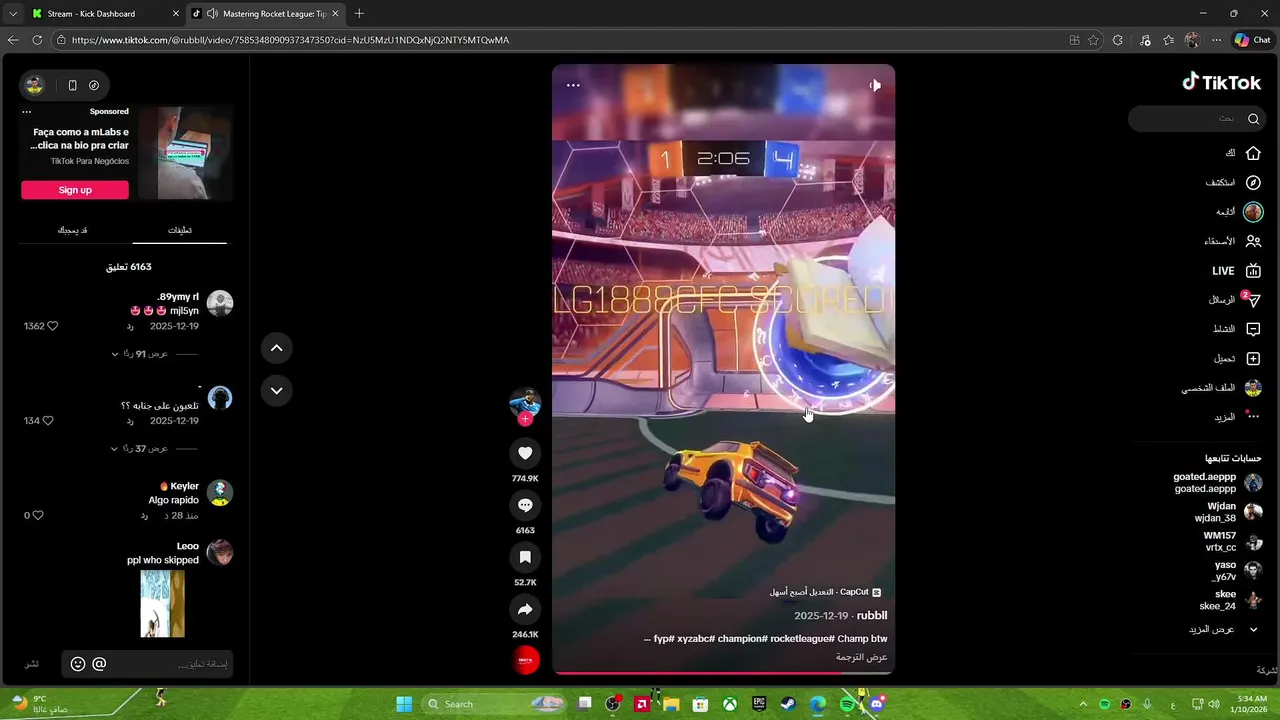Go to previous video with up arrow
Viewport: 1280px width, 720px height.
pos(276,347)
